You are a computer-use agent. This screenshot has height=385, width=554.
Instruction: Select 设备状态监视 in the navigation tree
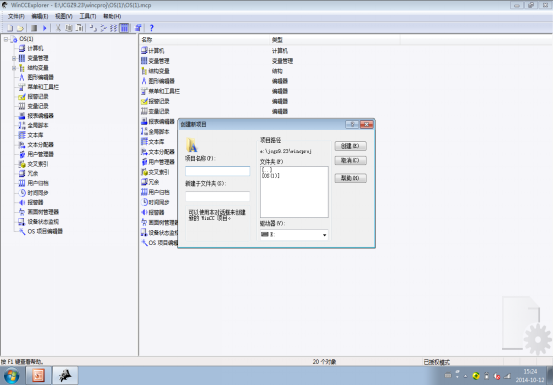tap(43, 222)
